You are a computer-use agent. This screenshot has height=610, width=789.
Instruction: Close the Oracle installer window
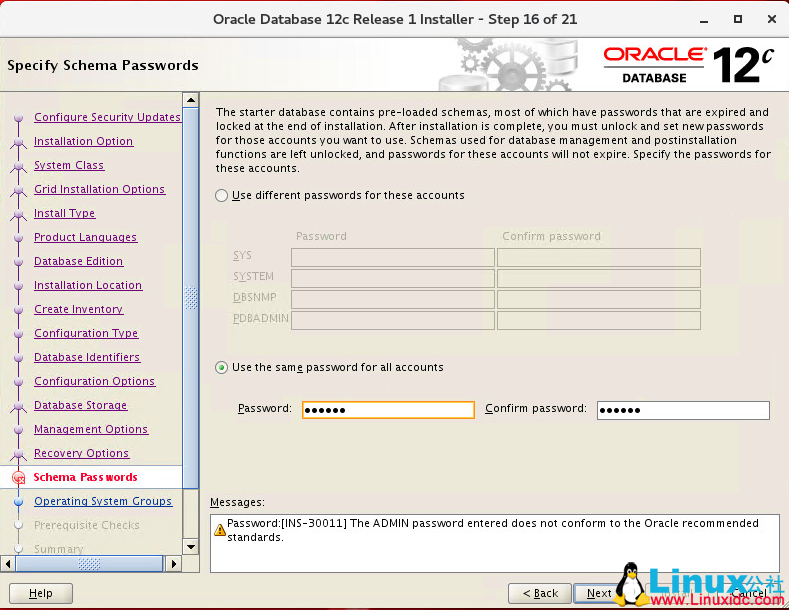click(772, 19)
